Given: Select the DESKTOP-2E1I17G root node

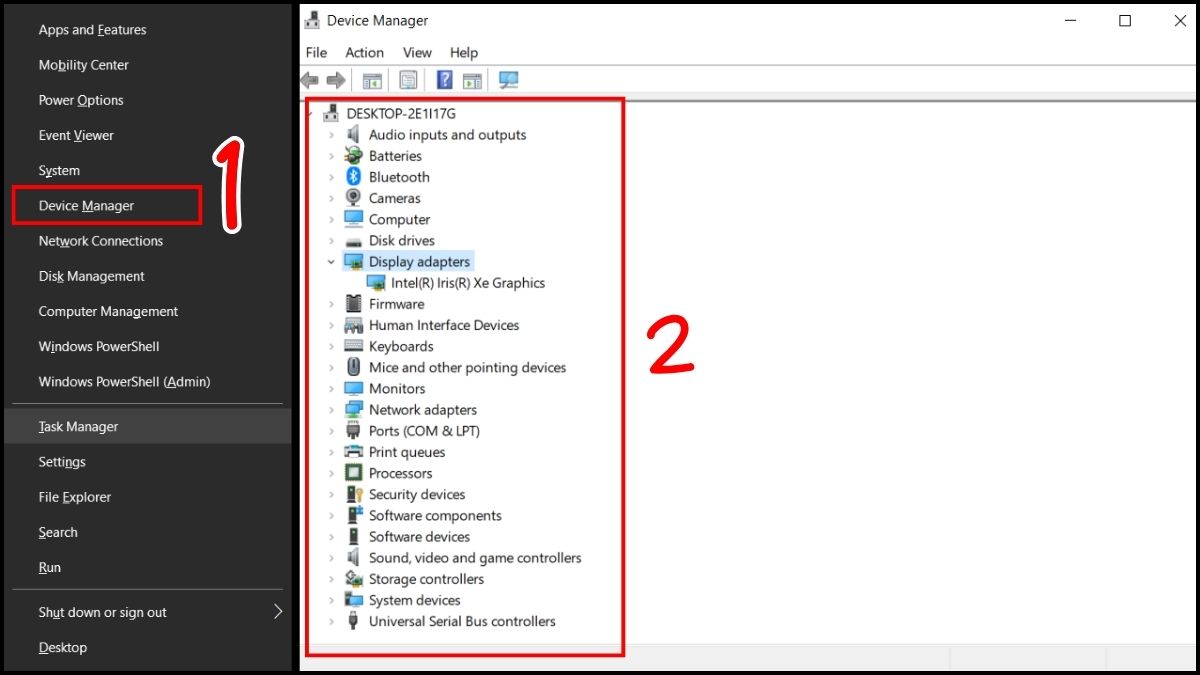Looking at the screenshot, I should coord(404,113).
